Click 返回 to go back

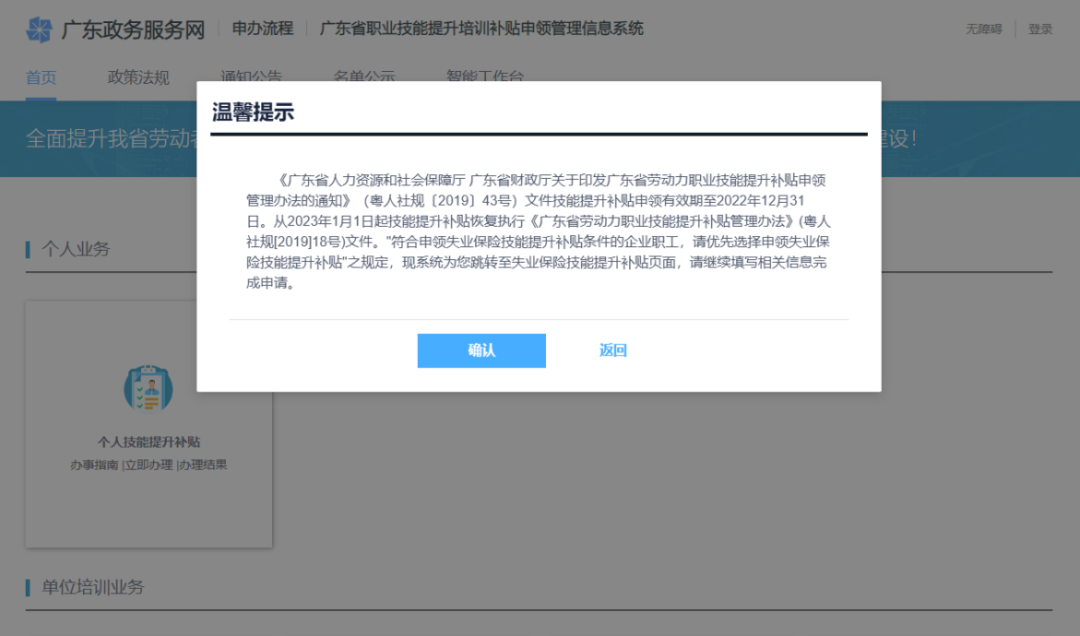(x=612, y=351)
